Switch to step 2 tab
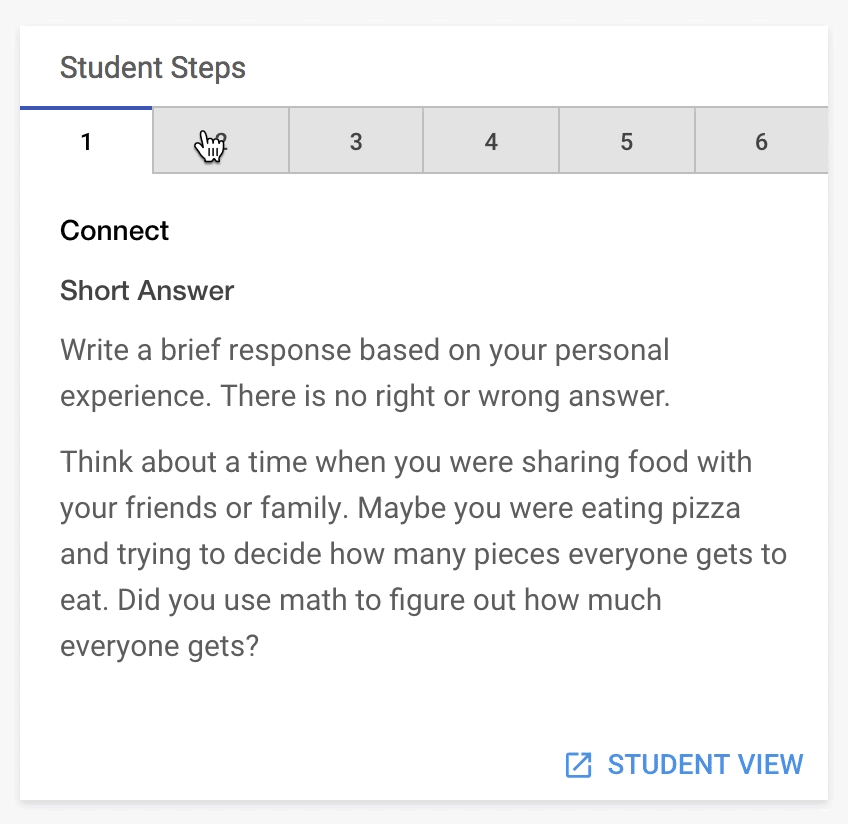 pos(221,141)
